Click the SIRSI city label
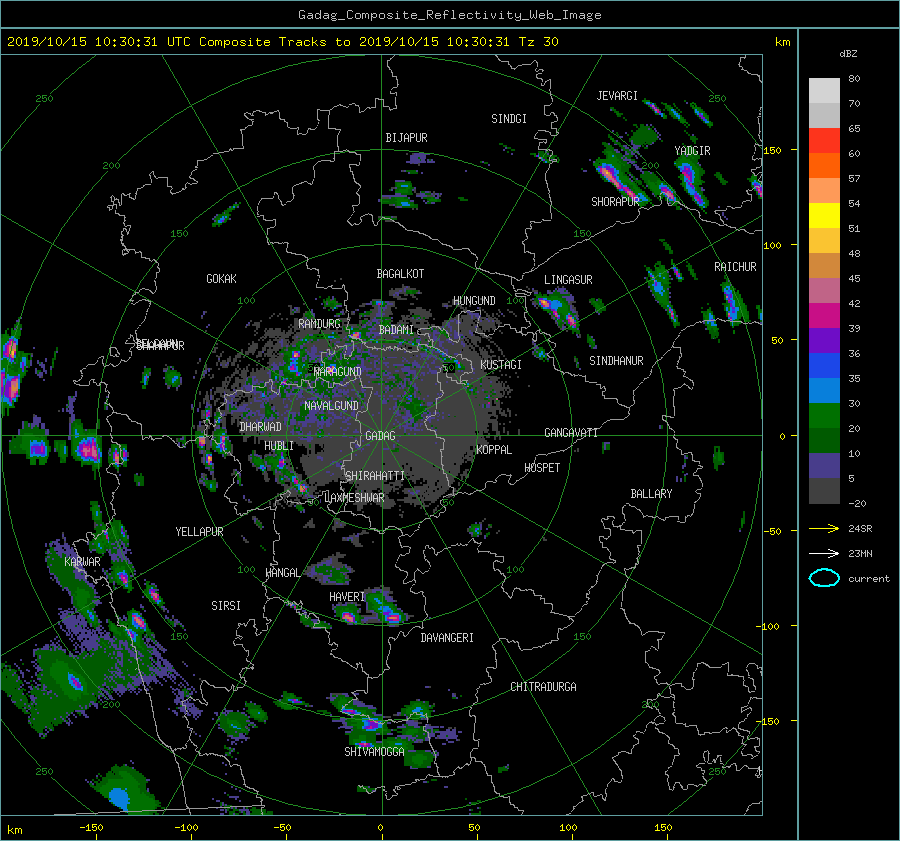The image size is (900, 841). pos(226,606)
